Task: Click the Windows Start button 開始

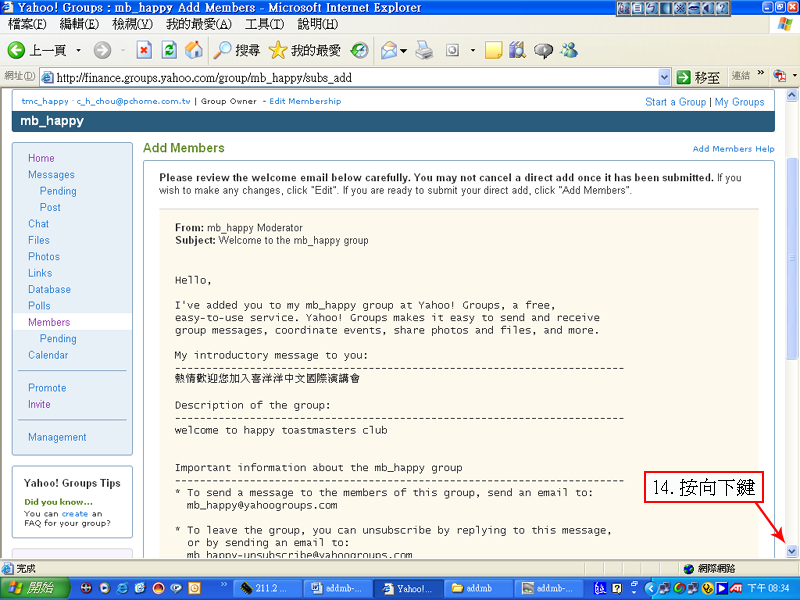Action: pyautogui.click(x=30, y=588)
